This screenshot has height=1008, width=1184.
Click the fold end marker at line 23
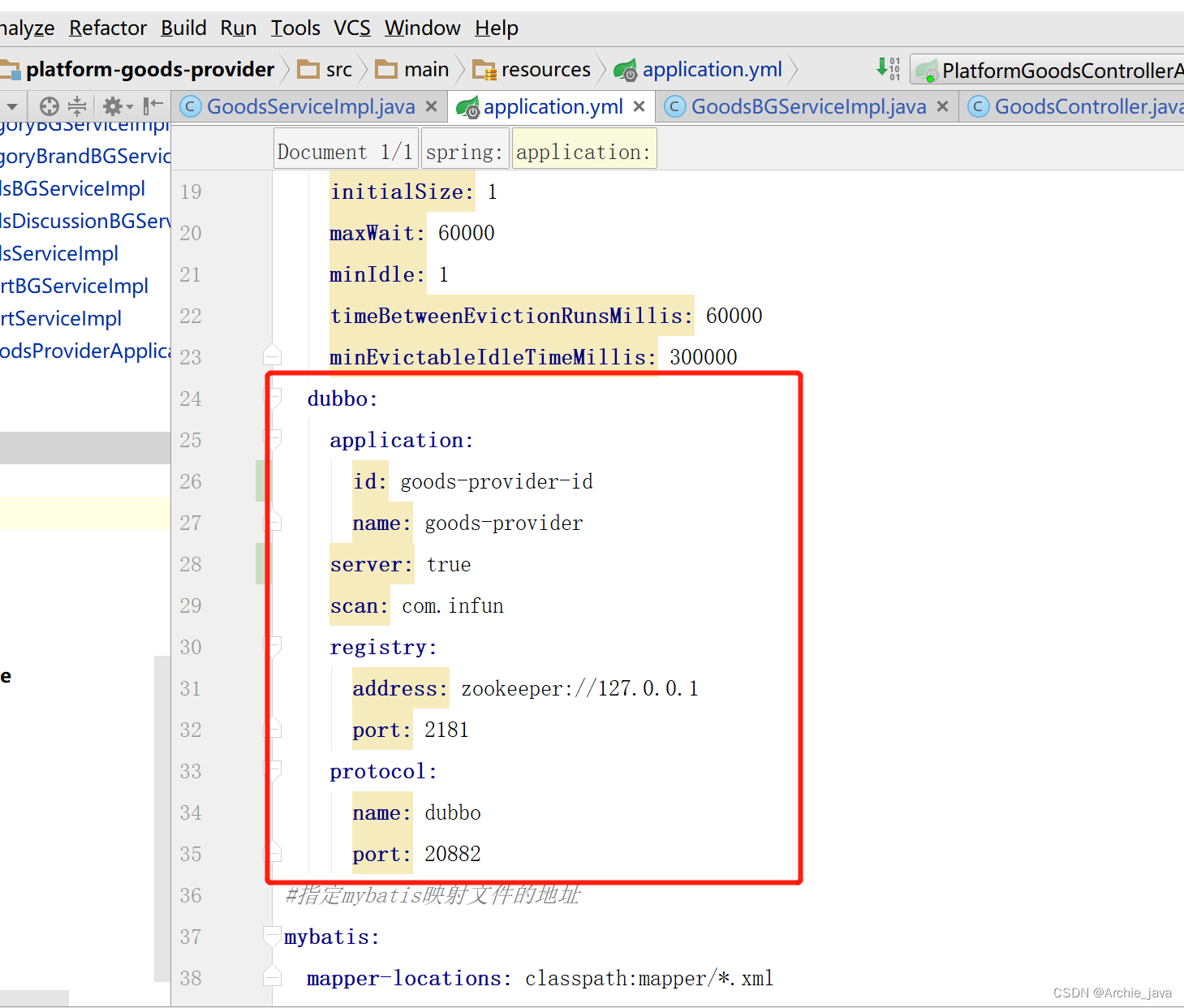[273, 354]
